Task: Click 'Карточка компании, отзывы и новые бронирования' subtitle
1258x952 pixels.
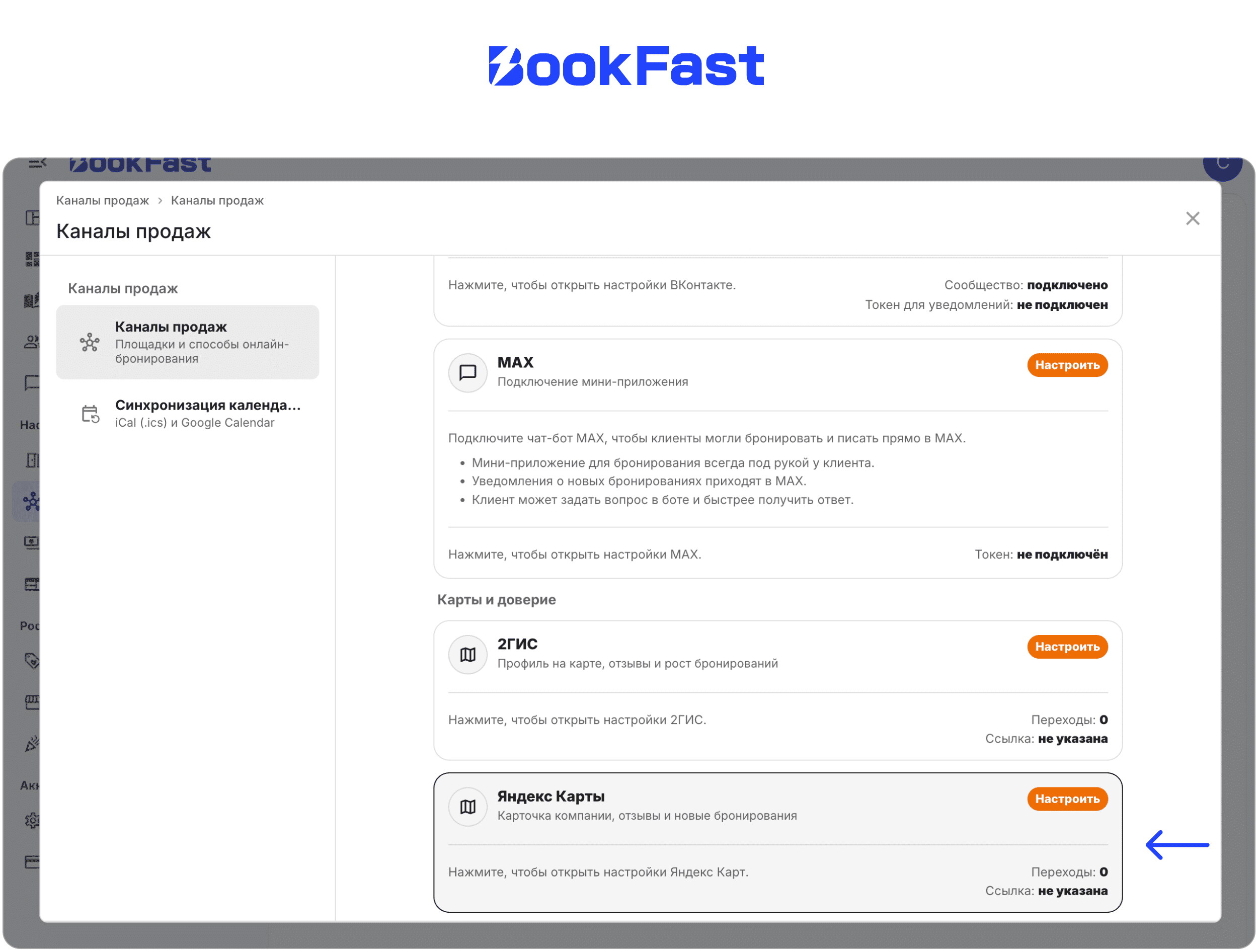Action: 647,816
